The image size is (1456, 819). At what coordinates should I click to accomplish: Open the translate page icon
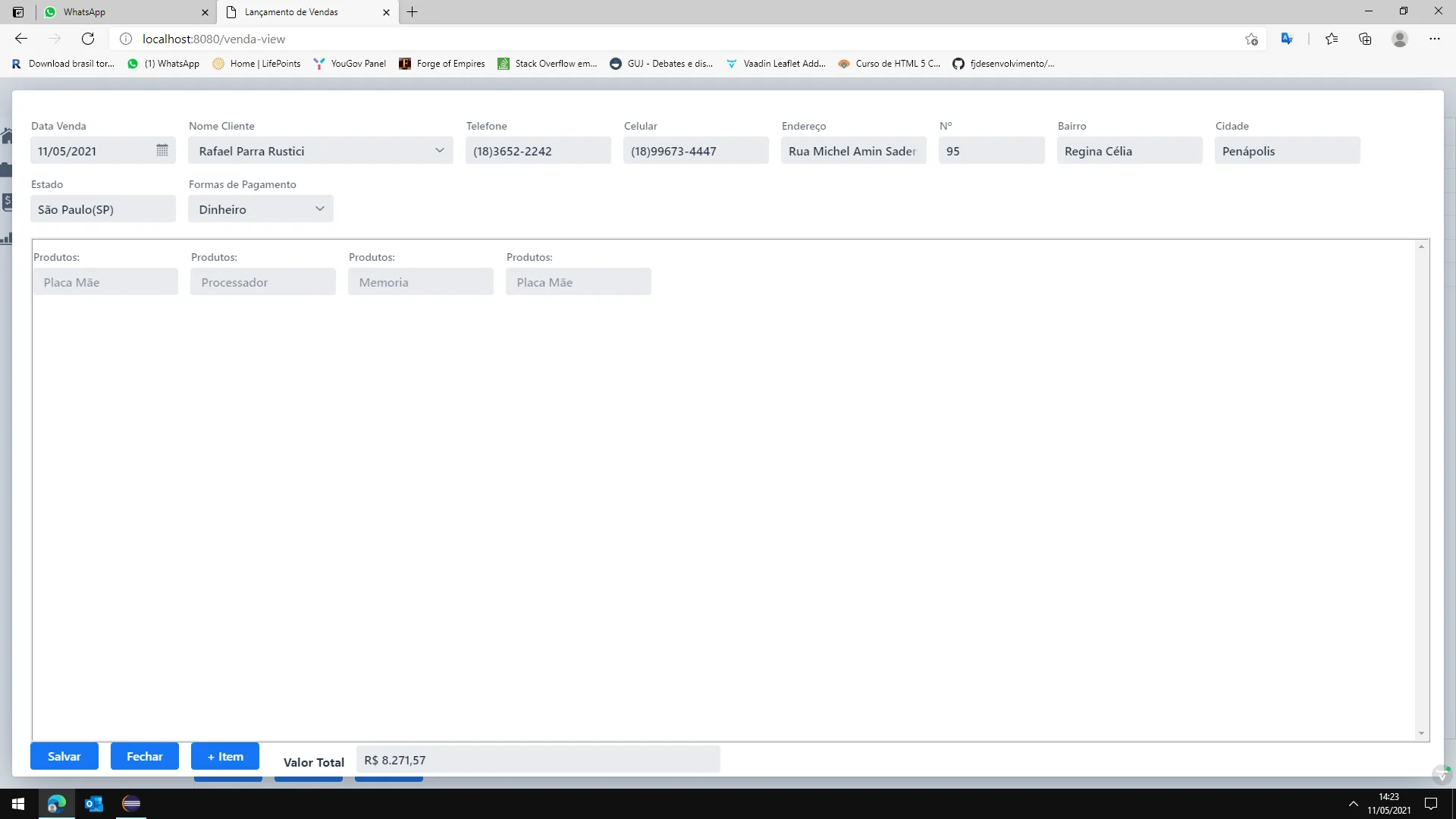point(1287,39)
